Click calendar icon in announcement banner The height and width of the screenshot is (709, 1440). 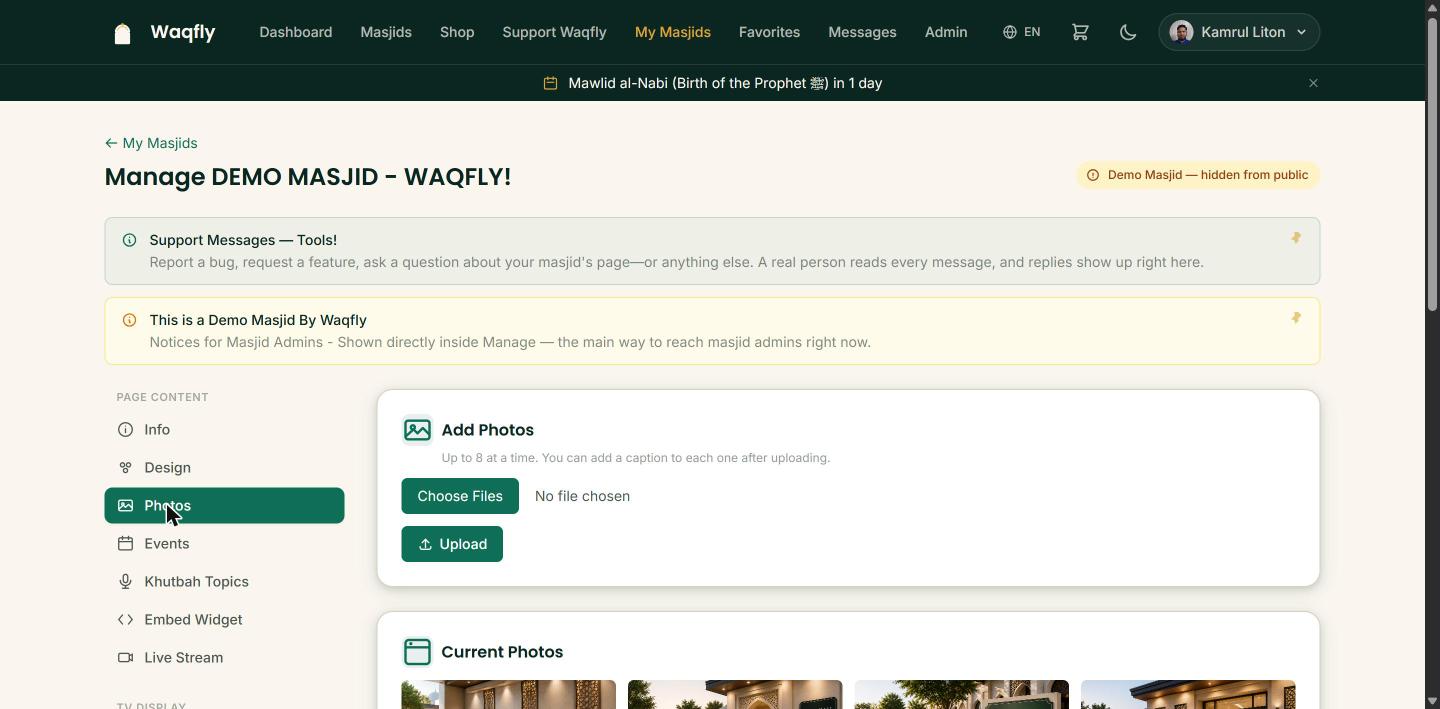(x=550, y=83)
